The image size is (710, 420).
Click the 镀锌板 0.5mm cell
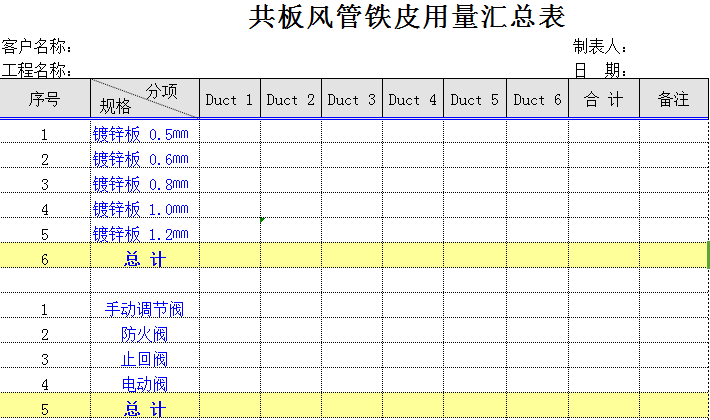pyautogui.click(x=145, y=132)
